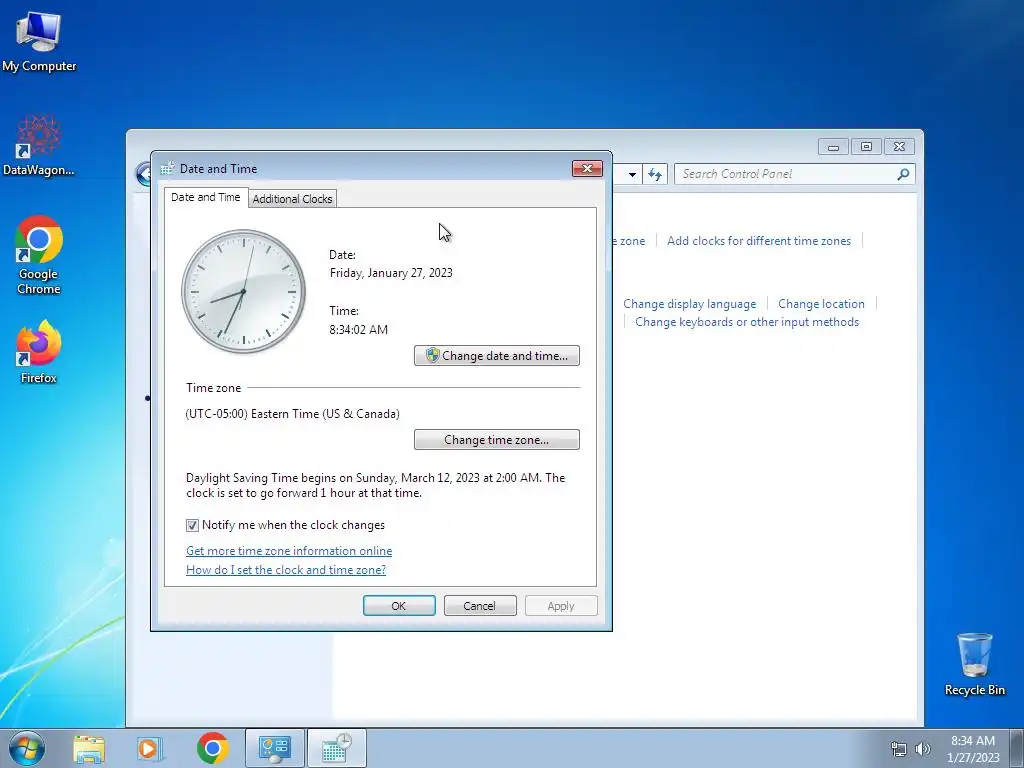
Task: Launch Firefox from the desktop
Action: [39, 351]
